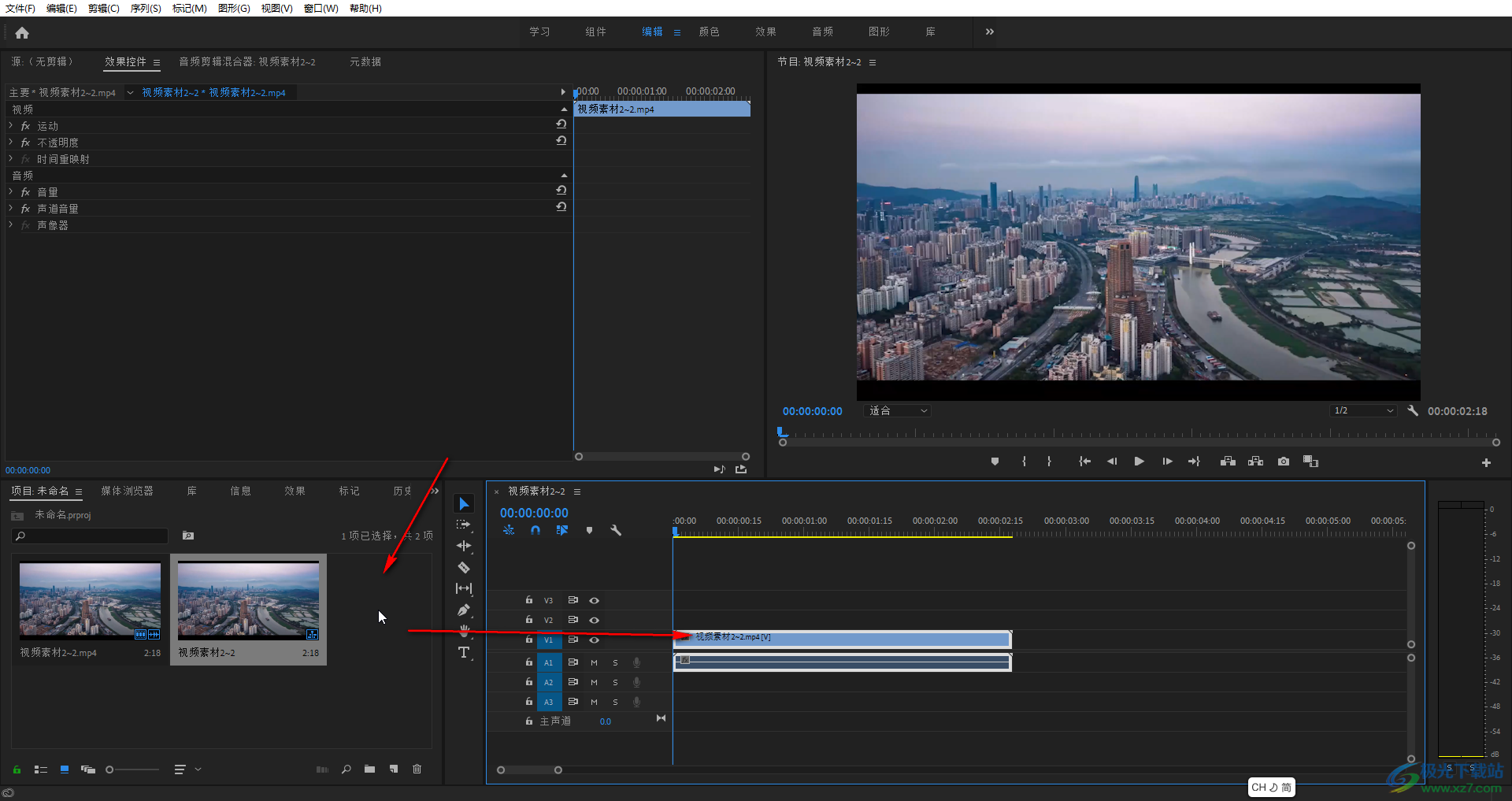Toggle nest sequence insert mode icon

[509, 530]
